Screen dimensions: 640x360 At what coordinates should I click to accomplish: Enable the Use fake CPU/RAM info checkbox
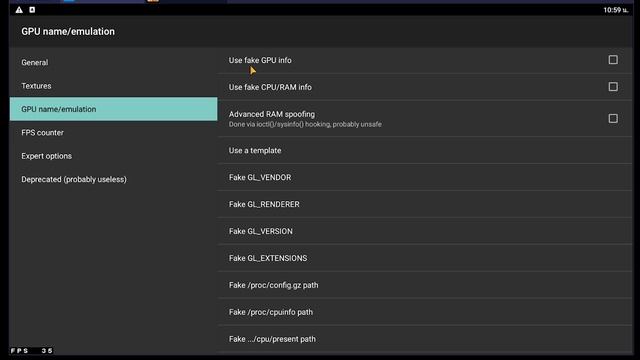click(x=613, y=87)
